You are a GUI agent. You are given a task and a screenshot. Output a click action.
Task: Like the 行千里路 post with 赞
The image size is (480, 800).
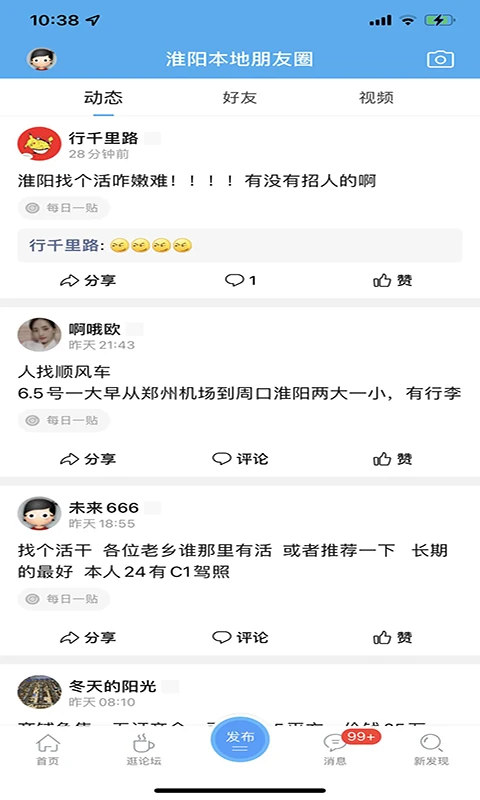point(392,280)
